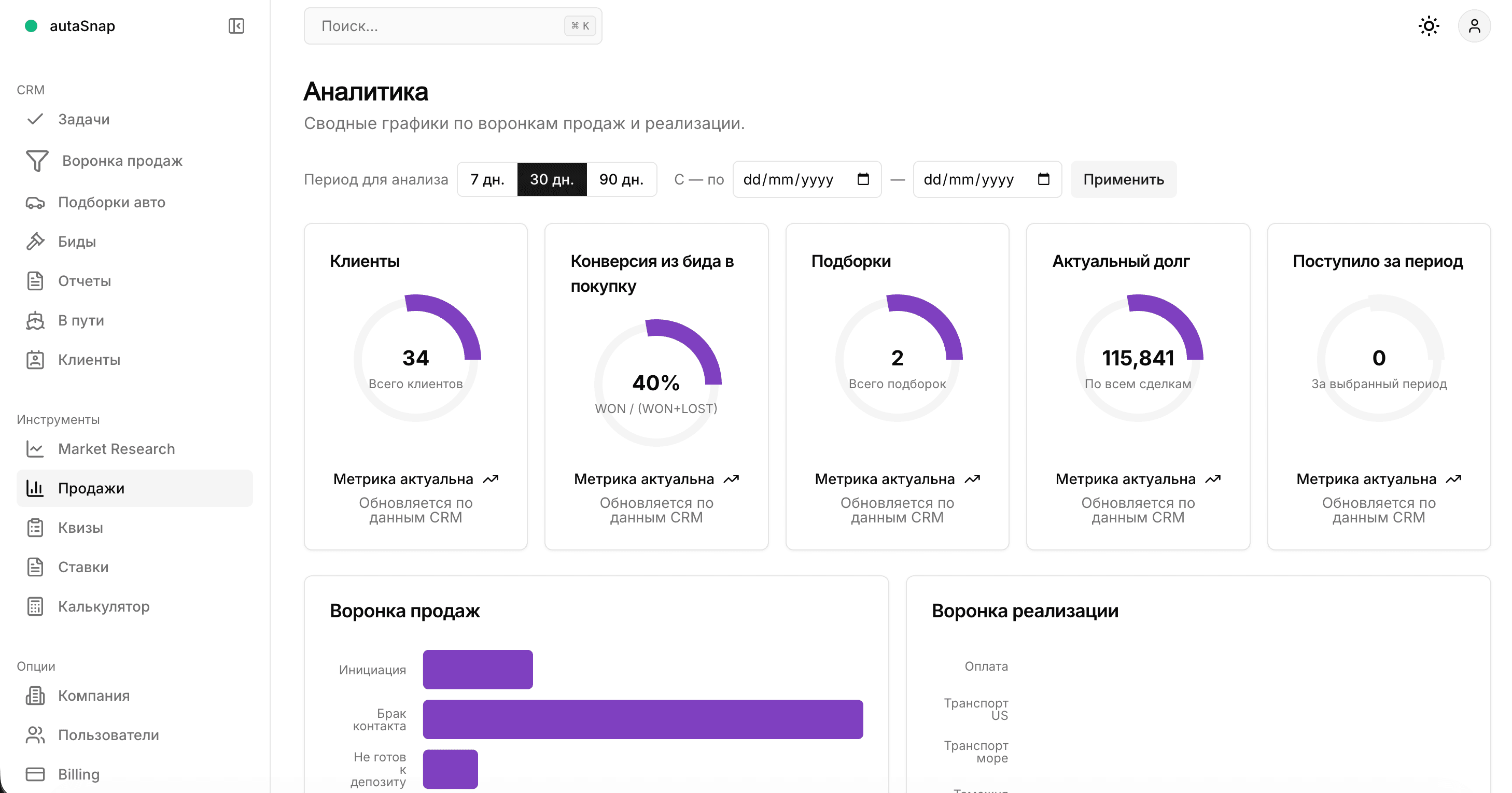Open the user profile avatar menu

(x=1475, y=26)
